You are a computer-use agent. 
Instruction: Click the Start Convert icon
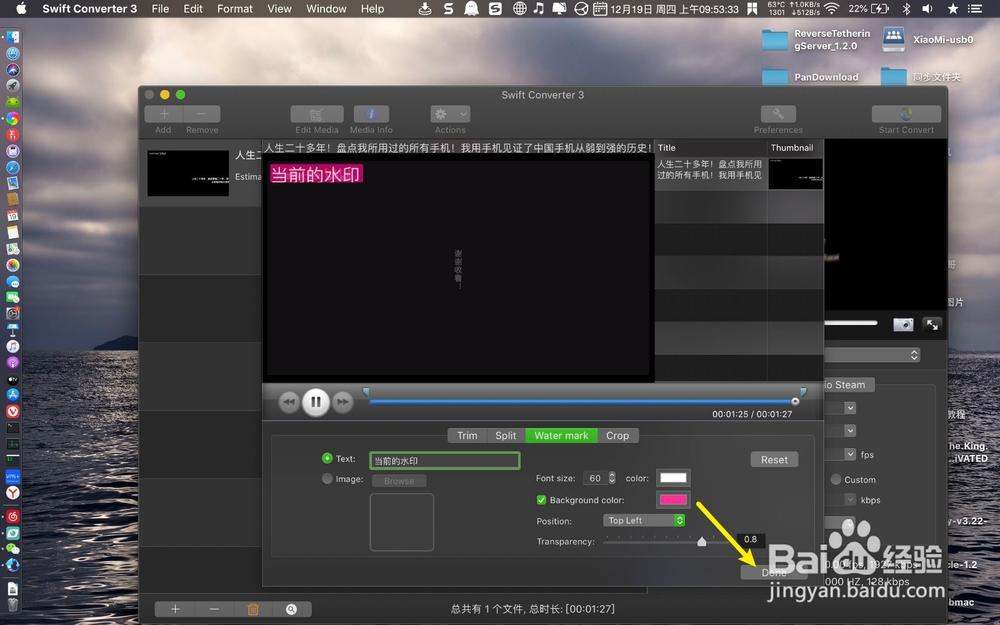(x=906, y=114)
